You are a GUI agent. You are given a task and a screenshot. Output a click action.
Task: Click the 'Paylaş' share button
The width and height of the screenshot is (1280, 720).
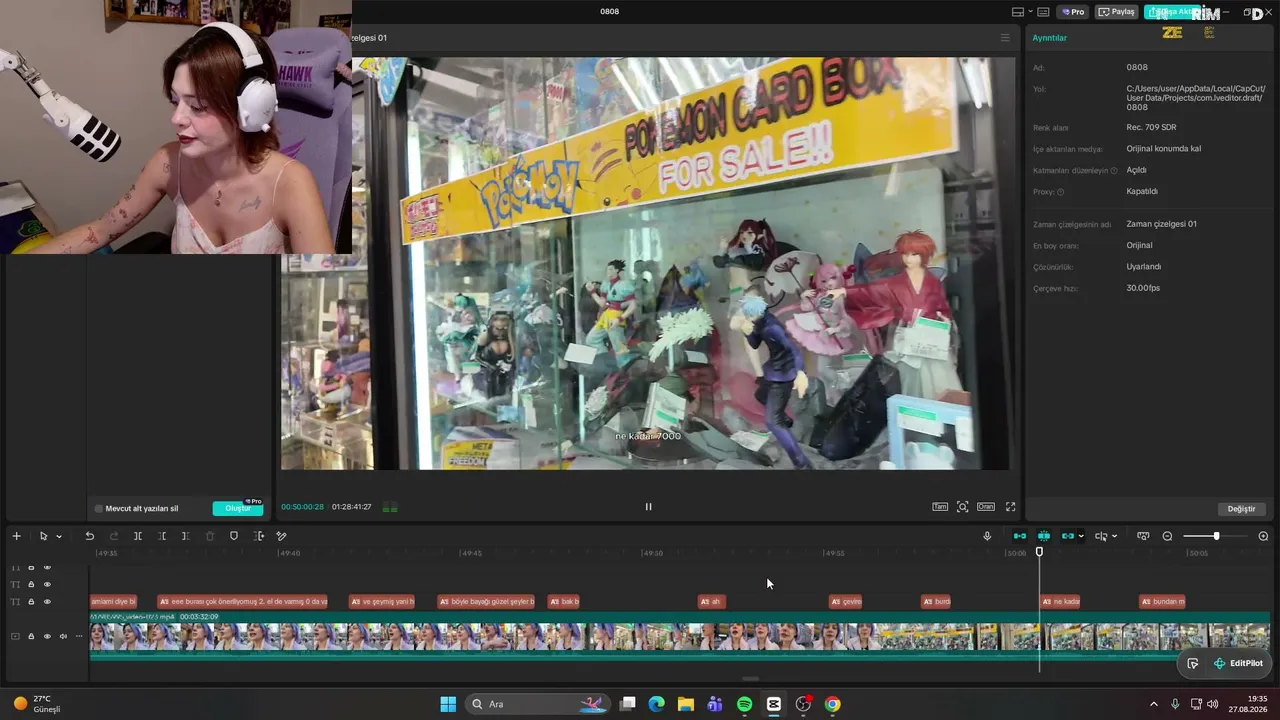[x=1117, y=12]
